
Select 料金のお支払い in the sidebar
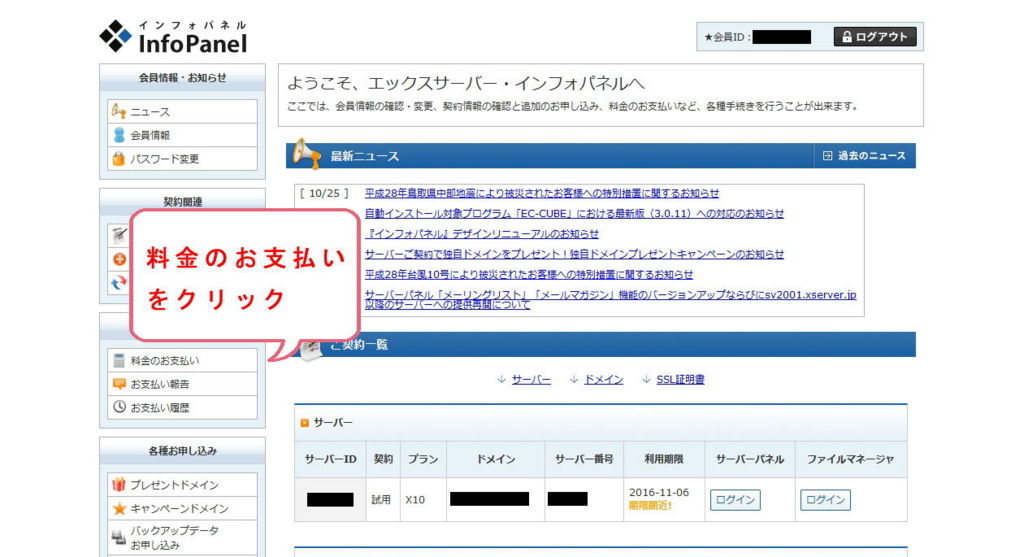[x=182, y=360]
